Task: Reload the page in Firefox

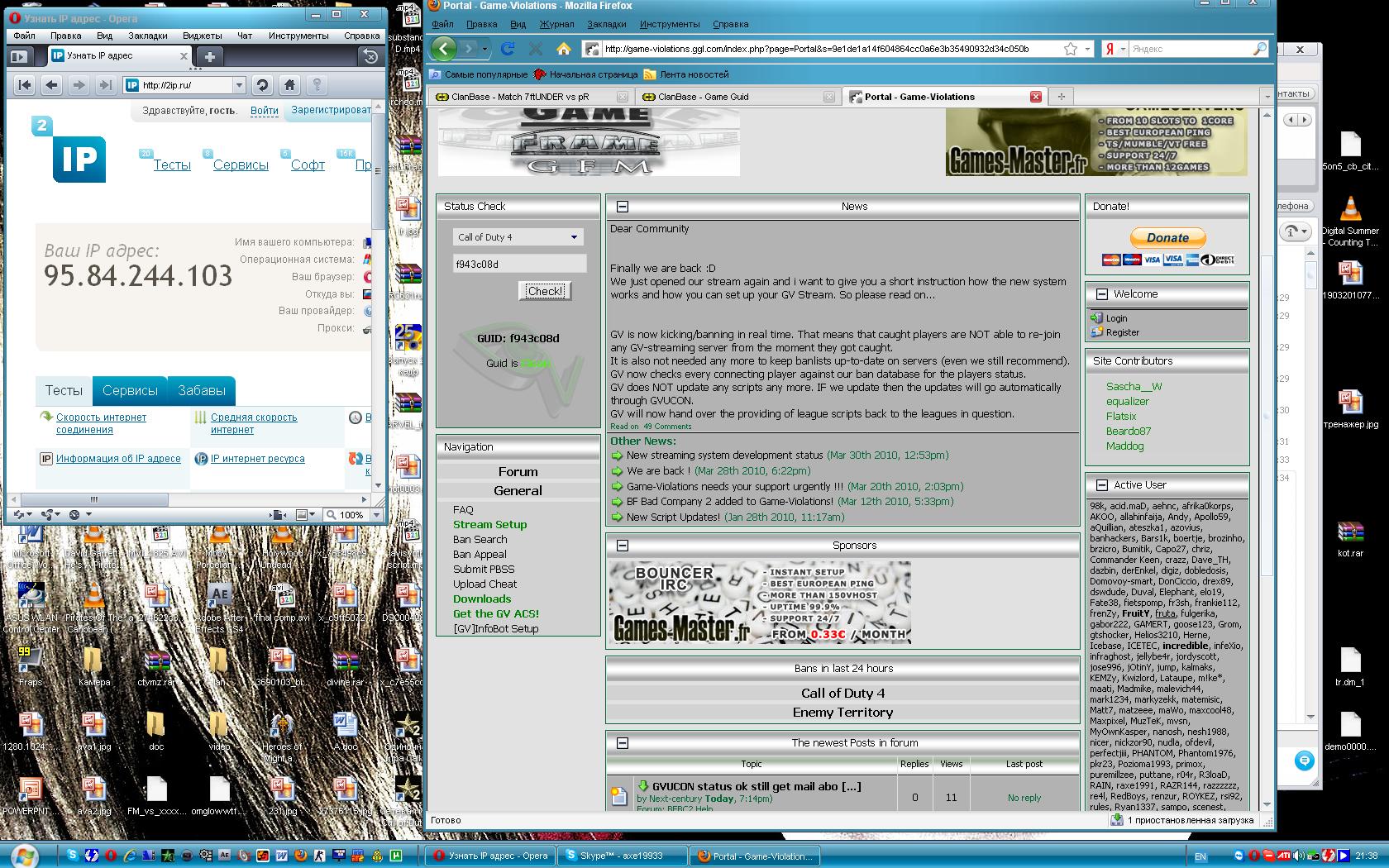Action: (508, 49)
